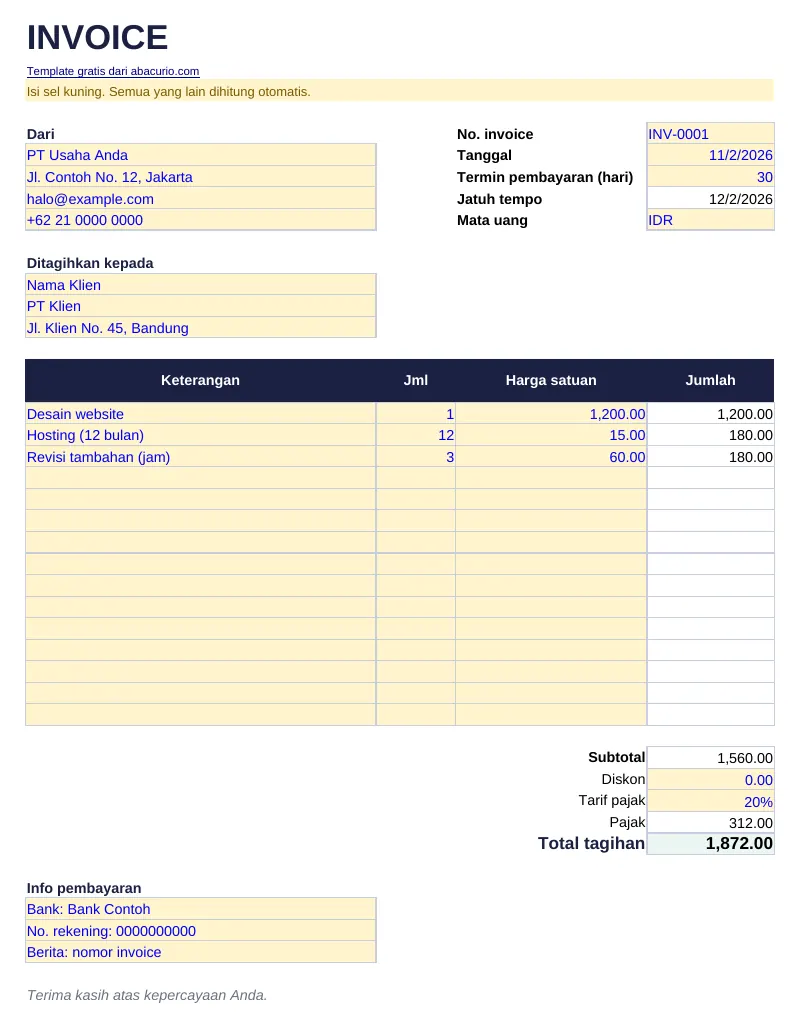Select the Bank: Bank Contoh cell
Image resolution: width=799 pixels, height=1027 pixels.
pyautogui.click(x=201, y=909)
